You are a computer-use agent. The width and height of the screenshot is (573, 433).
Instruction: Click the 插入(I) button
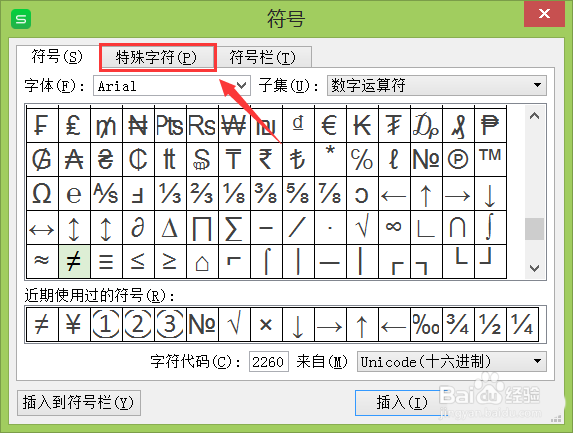[x=402, y=403]
